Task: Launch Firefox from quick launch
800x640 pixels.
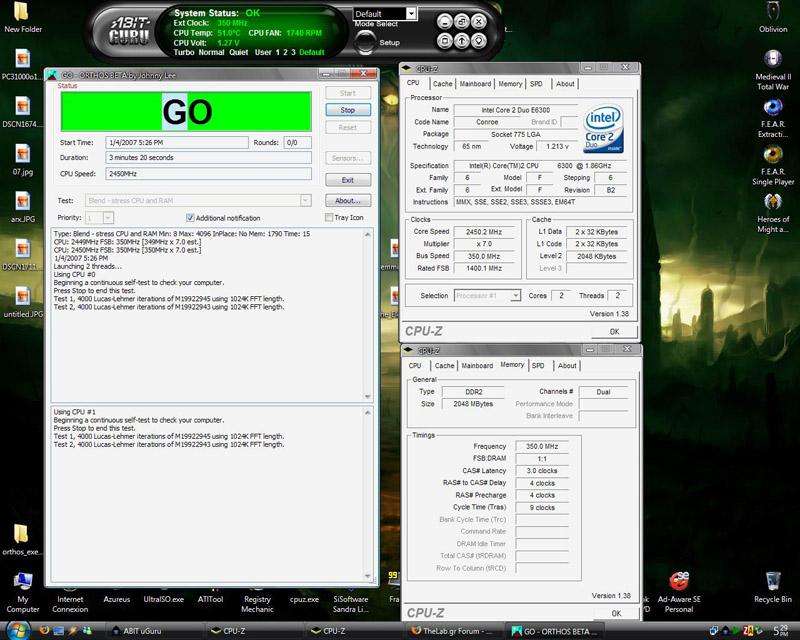Action: tap(44, 631)
